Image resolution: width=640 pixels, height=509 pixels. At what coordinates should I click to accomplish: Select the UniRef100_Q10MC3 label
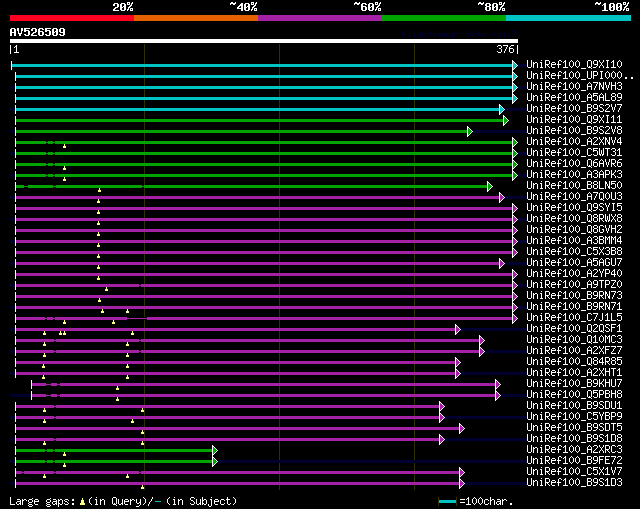pyautogui.click(x=574, y=340)
